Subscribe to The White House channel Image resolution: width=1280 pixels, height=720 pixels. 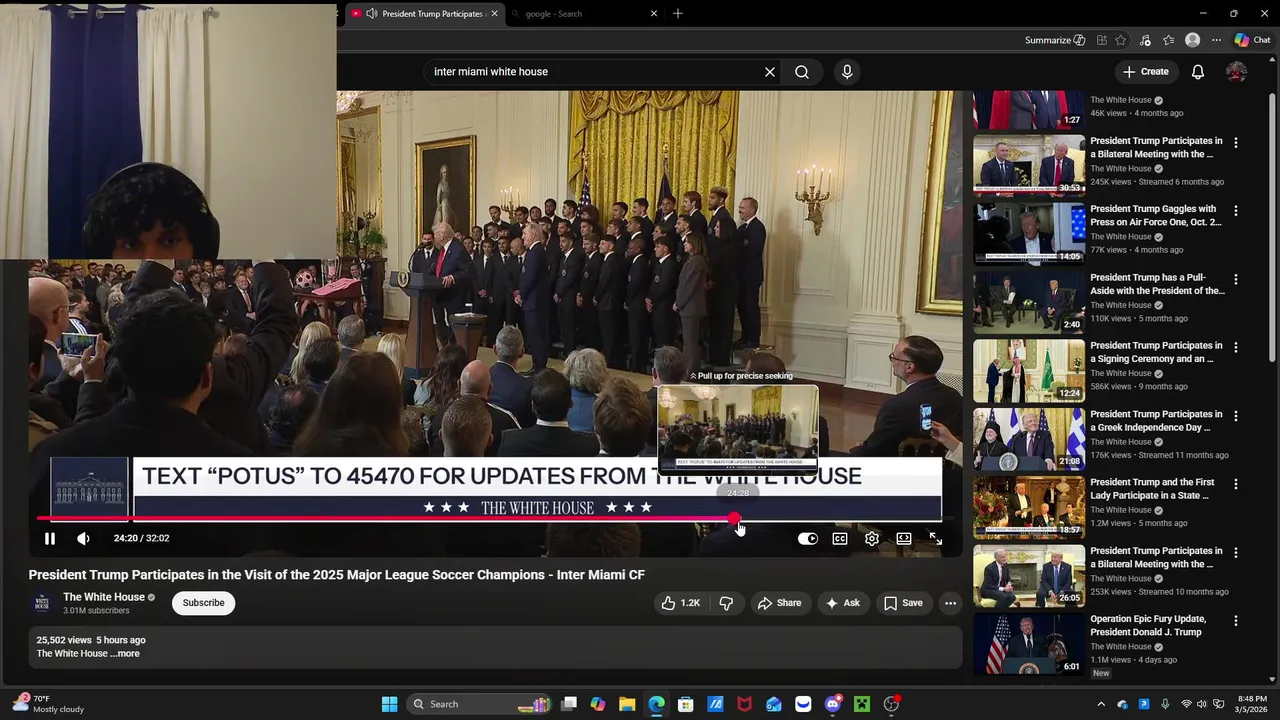(x=203, y=603)
